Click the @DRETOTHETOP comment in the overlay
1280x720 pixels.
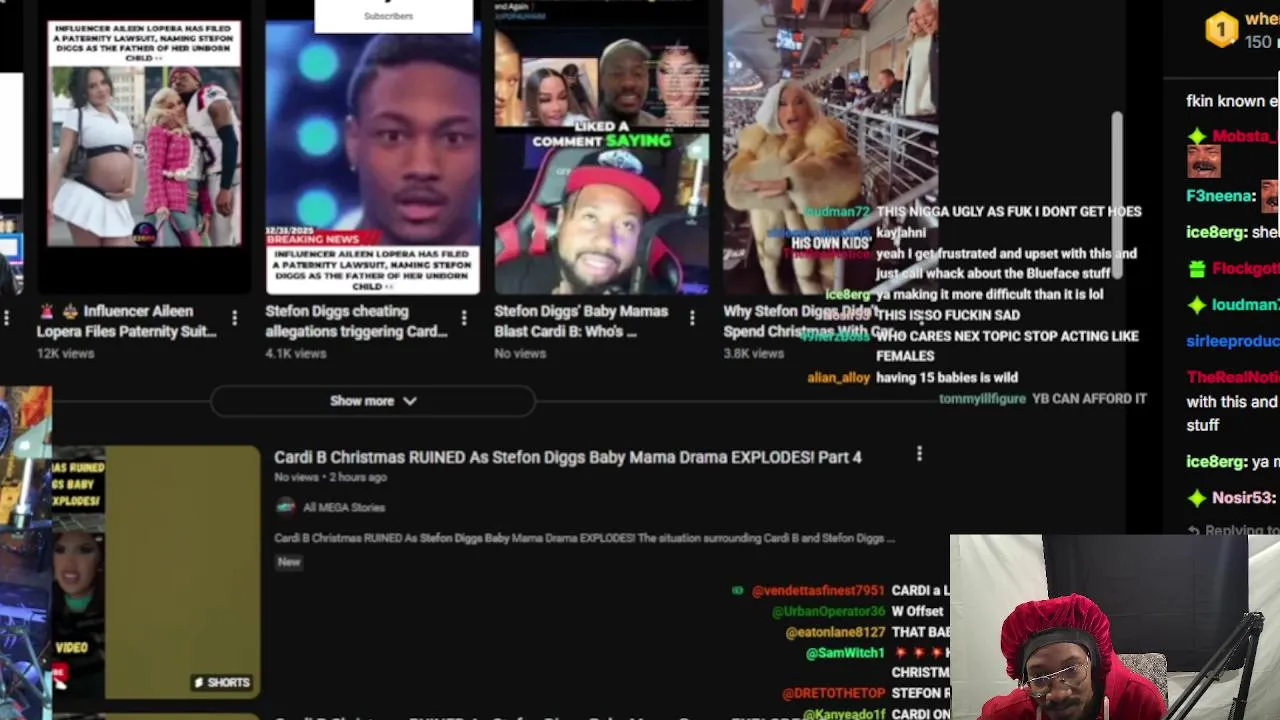pos(866,693)
